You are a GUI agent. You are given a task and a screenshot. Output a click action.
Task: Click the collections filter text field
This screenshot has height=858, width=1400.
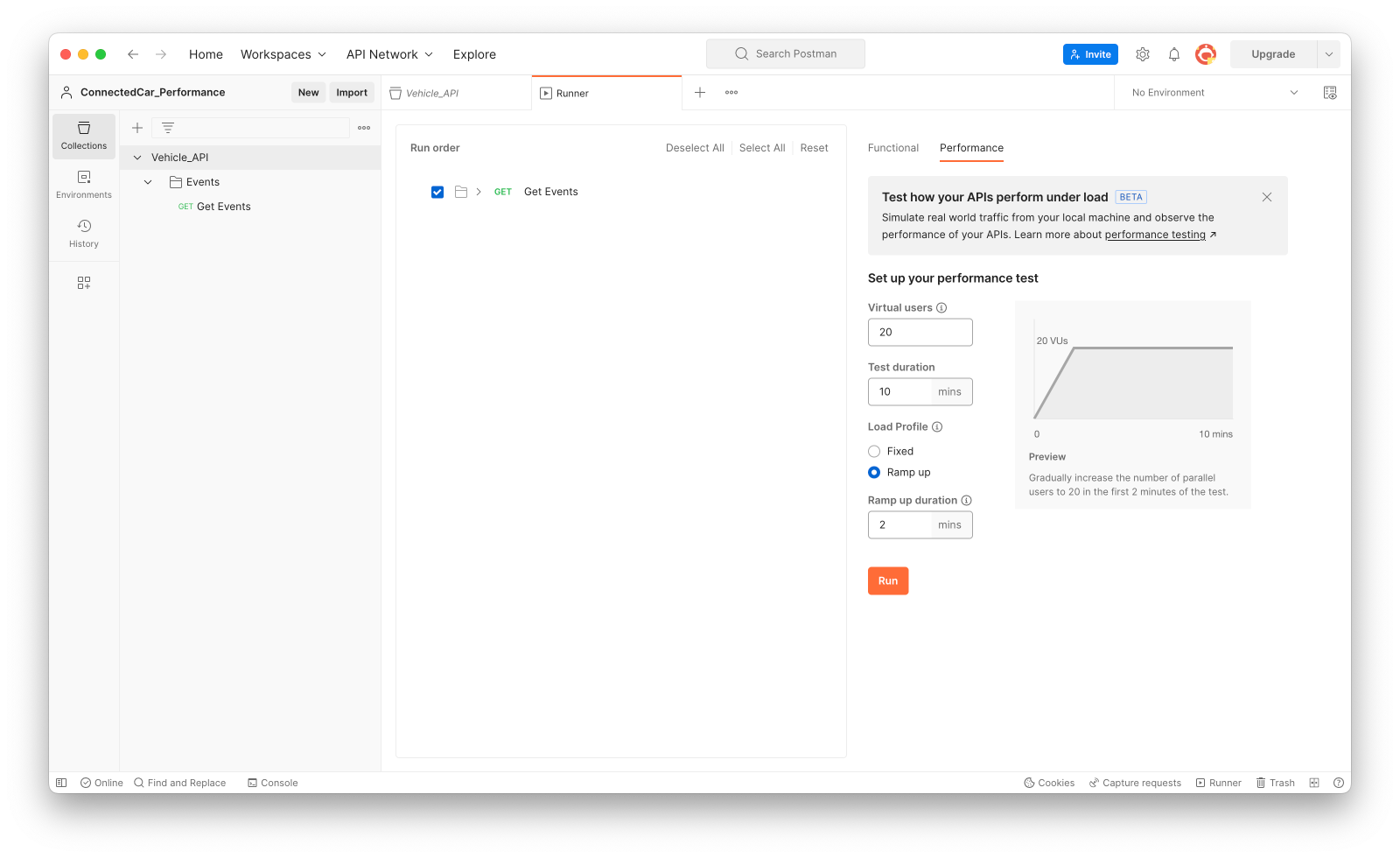pyautogui.click(x=250, y=128)
